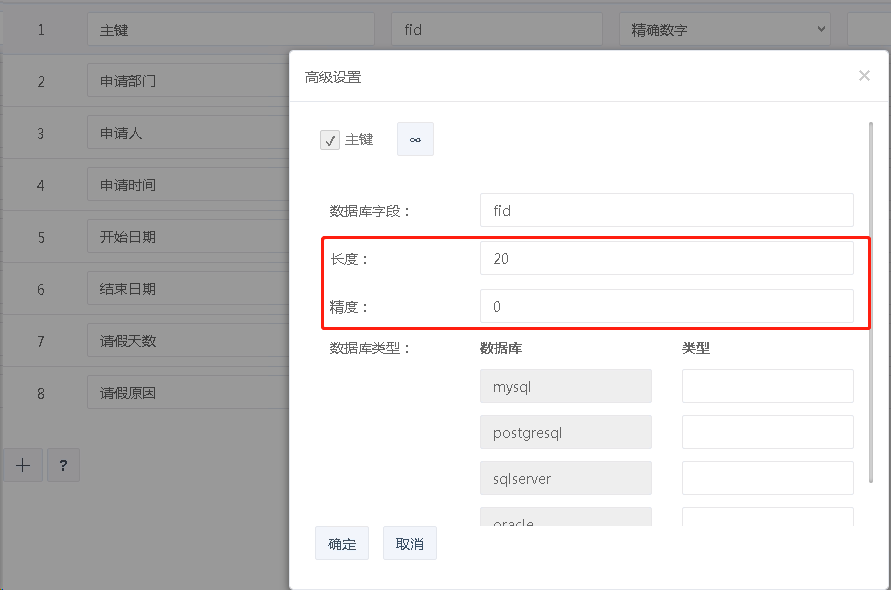
Task: Click the dialog's vertical scrollbar
Action: point(870,300)
